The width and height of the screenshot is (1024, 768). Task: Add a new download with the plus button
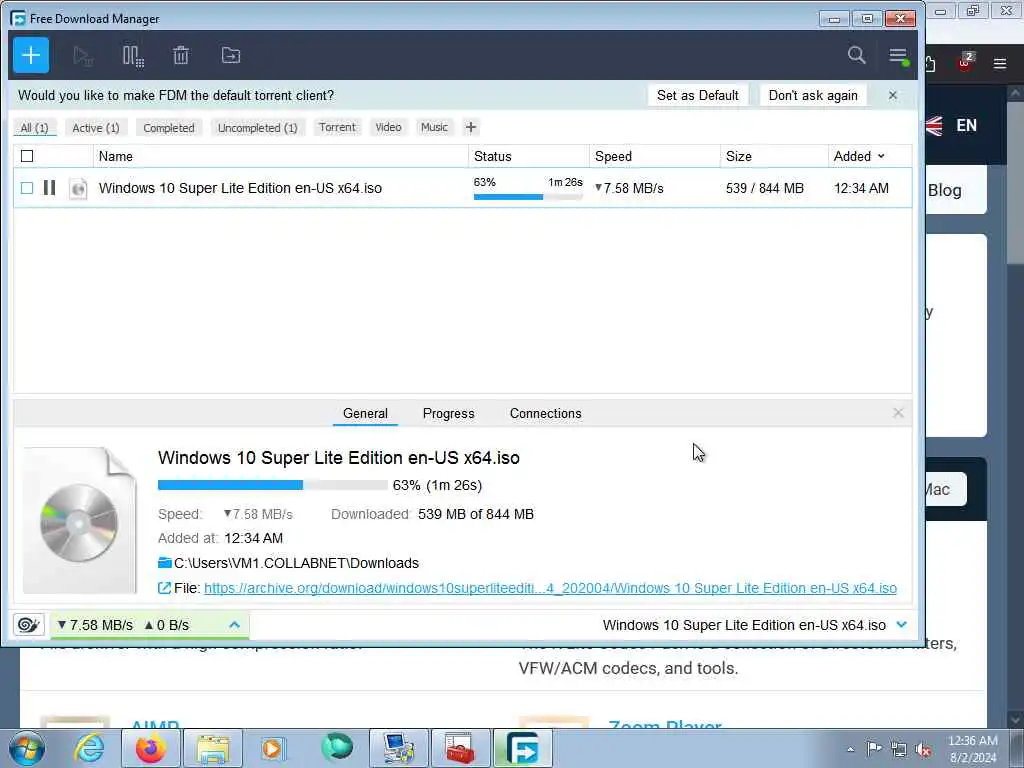point(31,56)
